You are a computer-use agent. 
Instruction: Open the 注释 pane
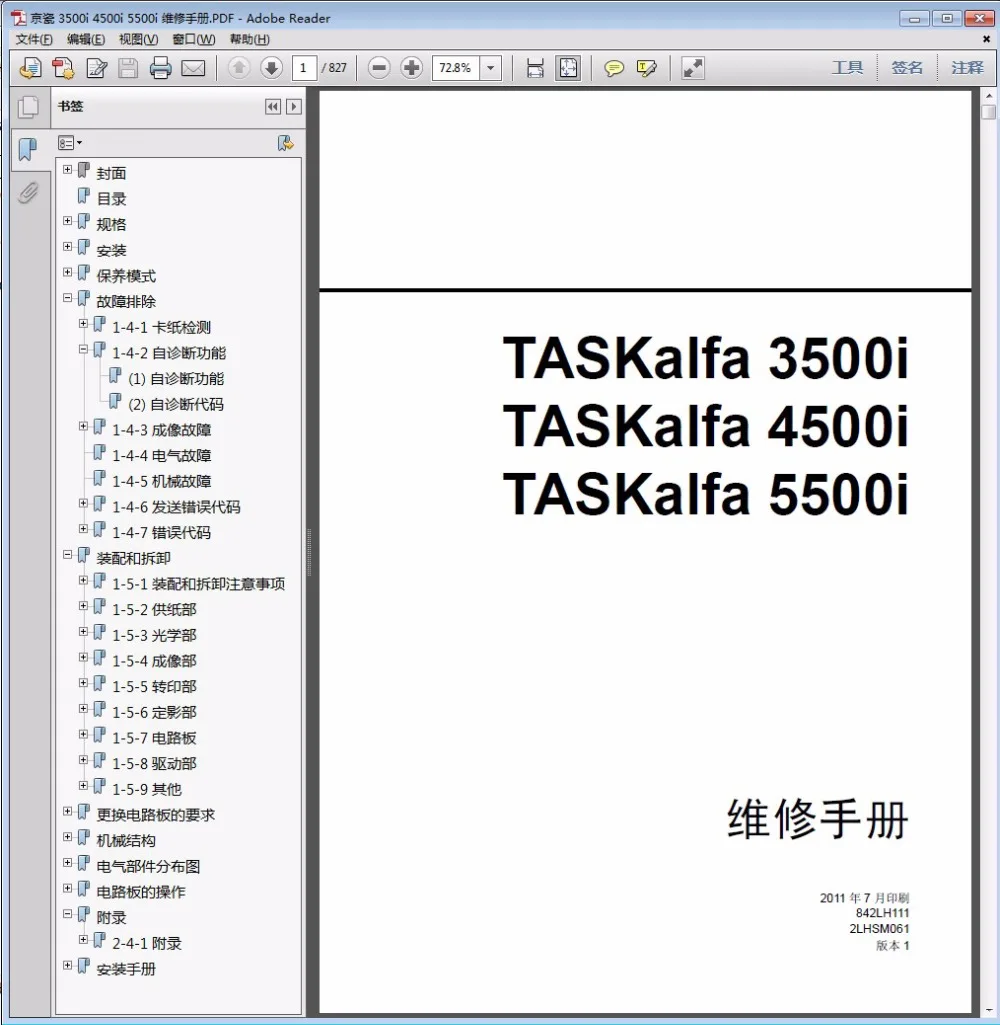(x=967, y=67)
